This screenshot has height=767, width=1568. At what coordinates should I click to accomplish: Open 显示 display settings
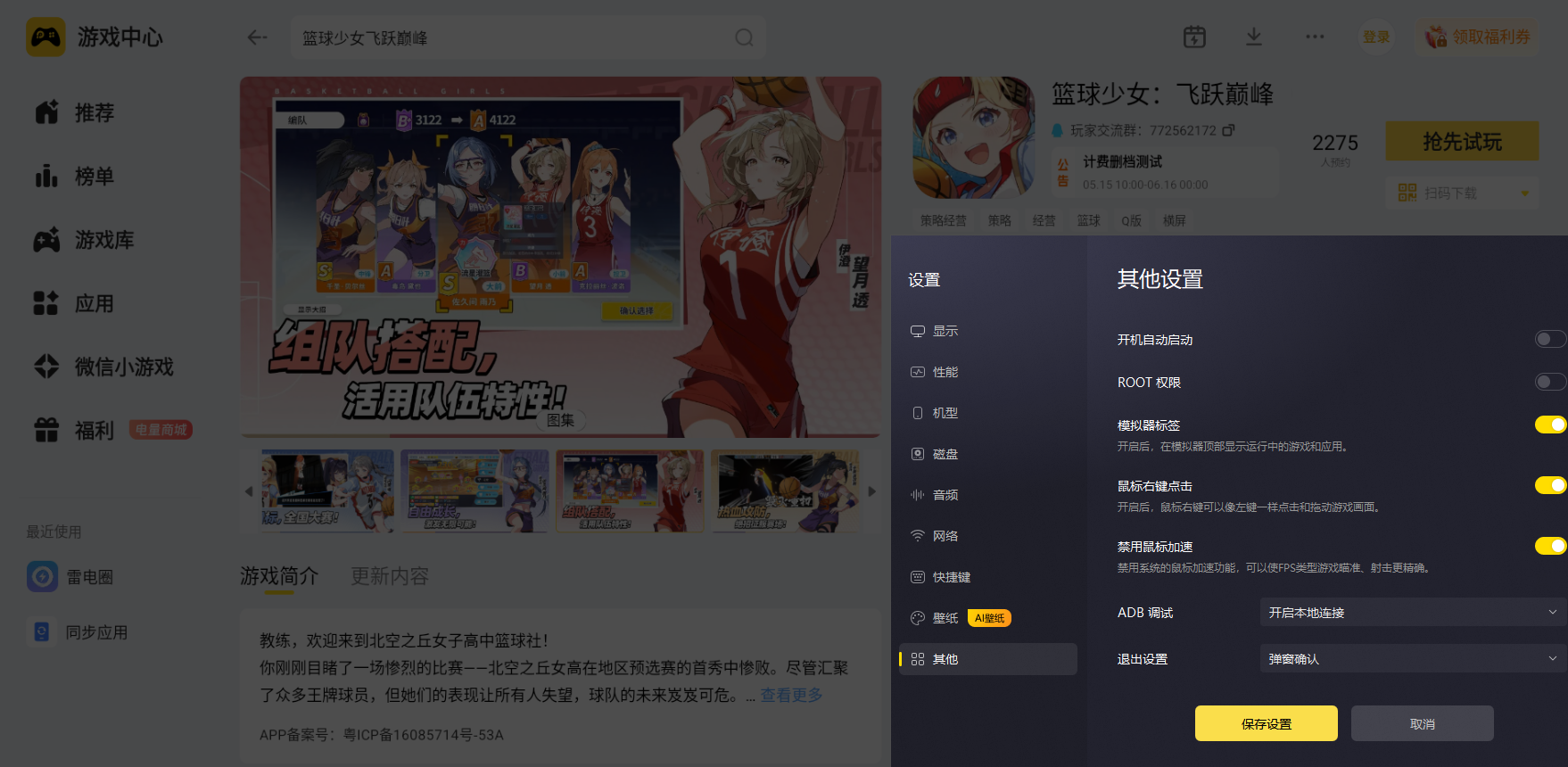[x=988, y=331]
